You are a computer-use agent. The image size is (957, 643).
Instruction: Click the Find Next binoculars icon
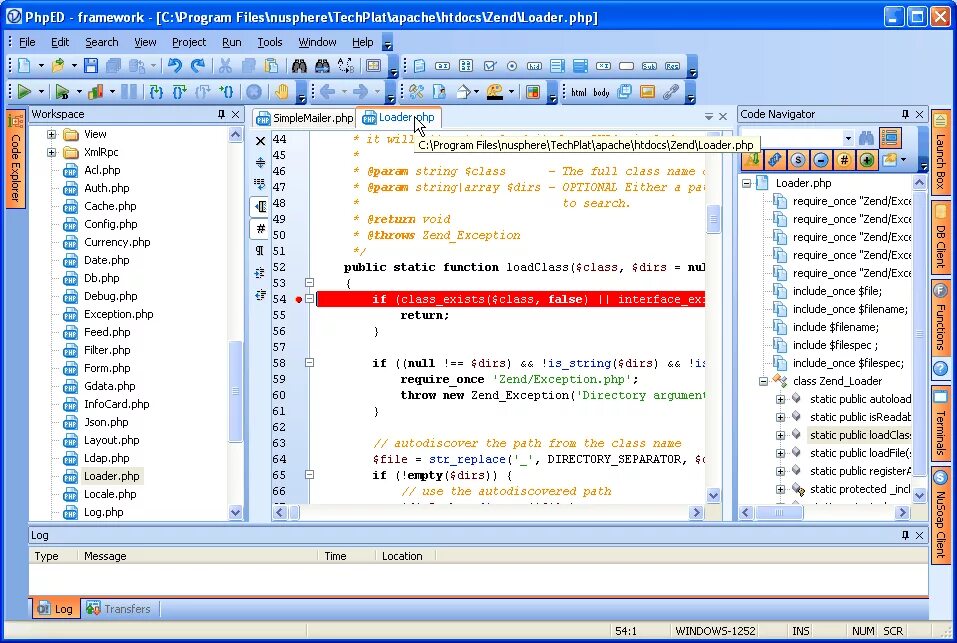click(x=322, y=66)
